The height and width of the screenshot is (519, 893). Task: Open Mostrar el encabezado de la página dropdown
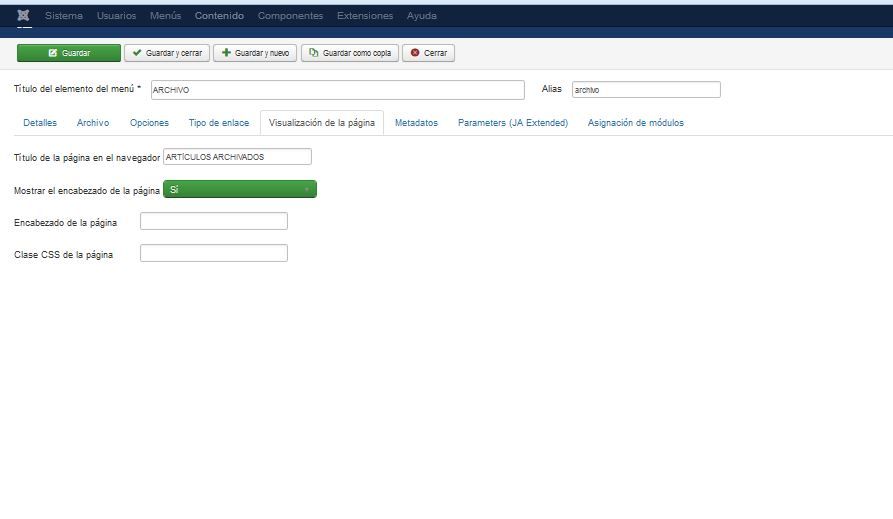click(x=240, y=189)
